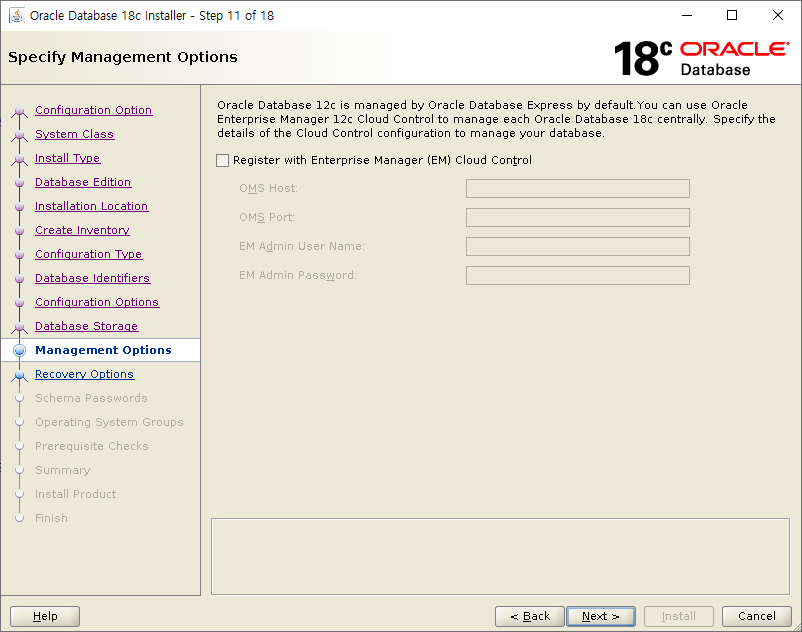Click the Finish step bullet
This screenshot has height=632, width=802.
pyautogui.click(x=19, y=518)
